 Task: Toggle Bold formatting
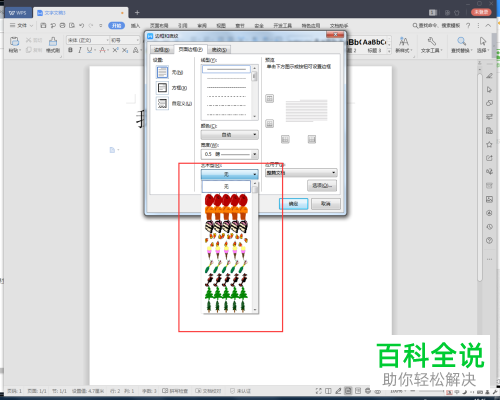point(70,50)
